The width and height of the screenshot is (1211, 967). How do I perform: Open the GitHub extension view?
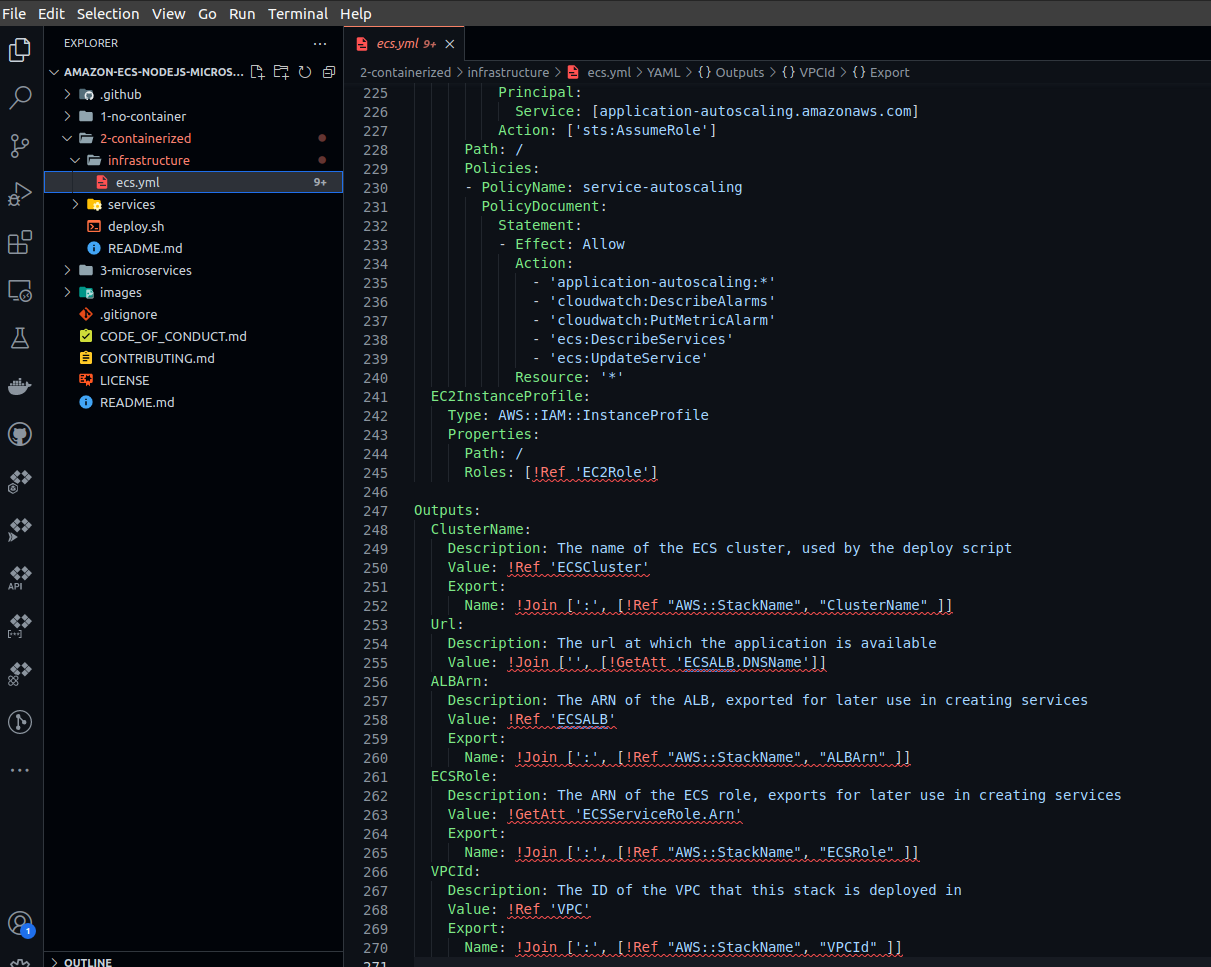point(21,434)
